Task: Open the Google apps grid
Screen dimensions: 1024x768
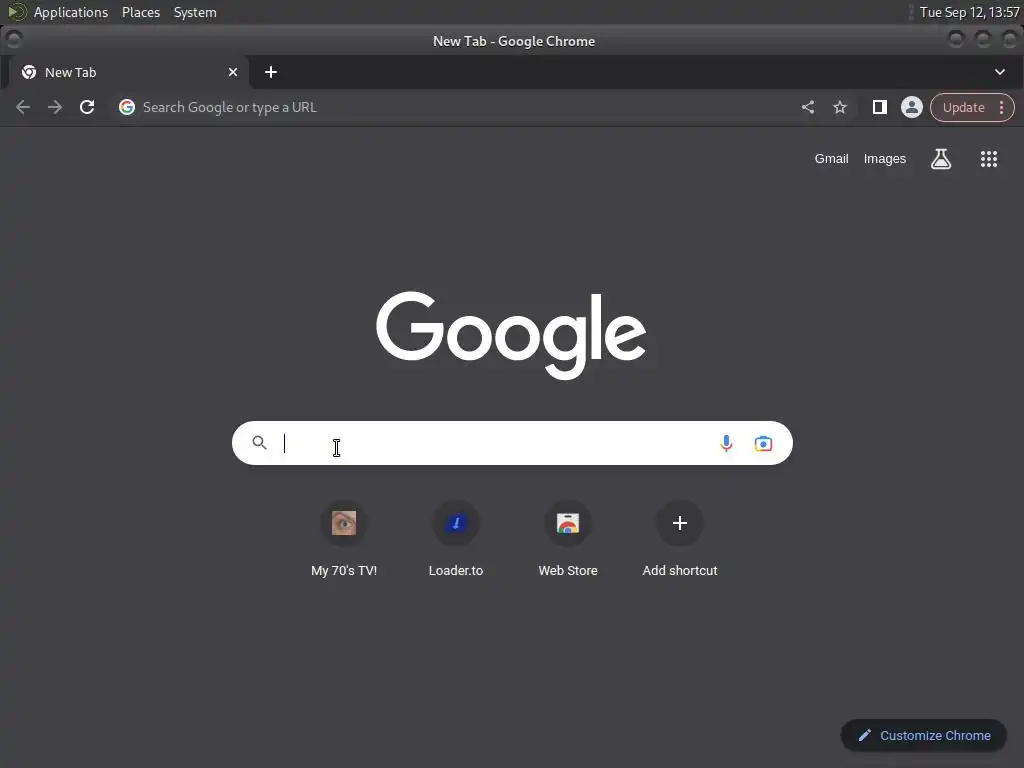Action: pyautogui.click(x=989, y=159)
